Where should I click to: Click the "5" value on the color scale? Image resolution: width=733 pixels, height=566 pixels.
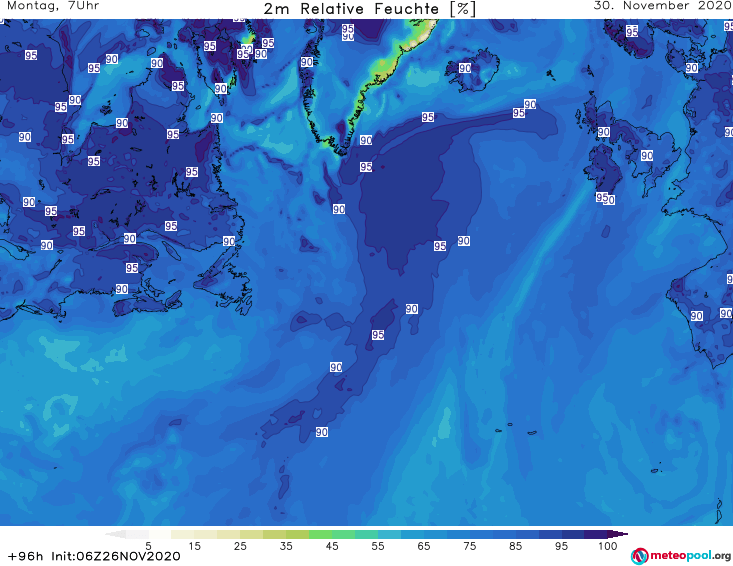(x=148, y=546)
